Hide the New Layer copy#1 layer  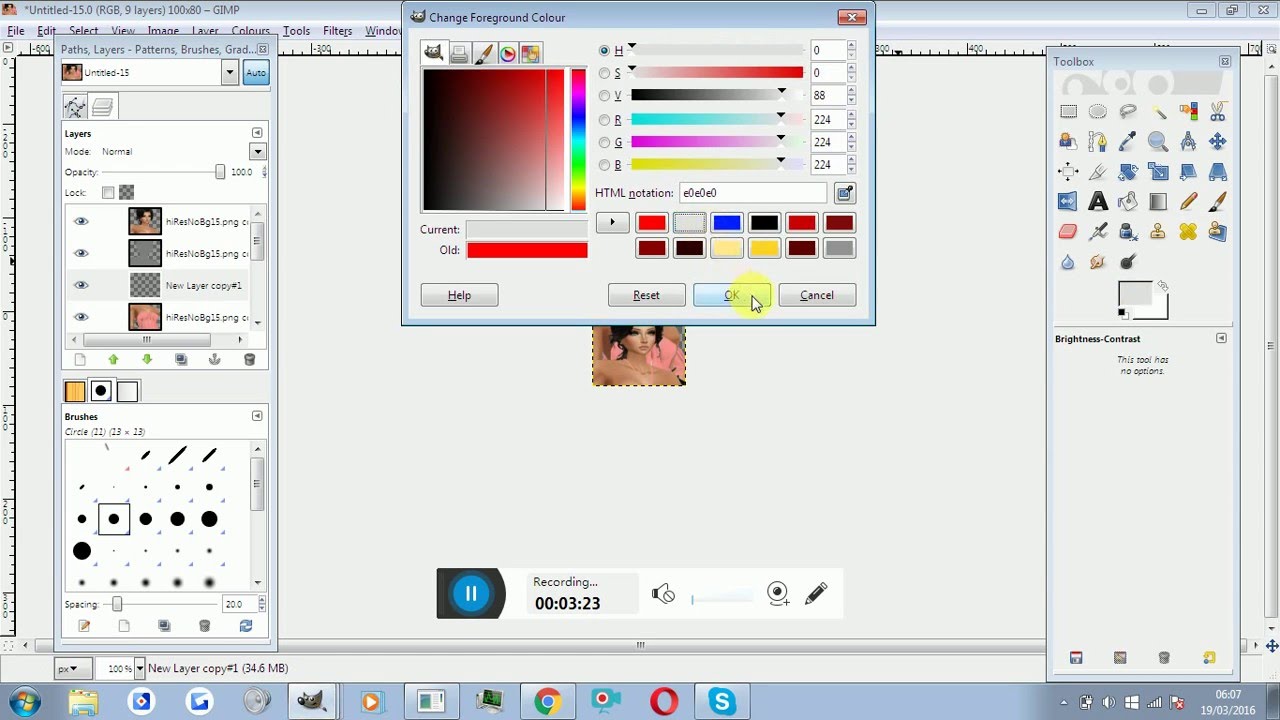click(81, 285)
